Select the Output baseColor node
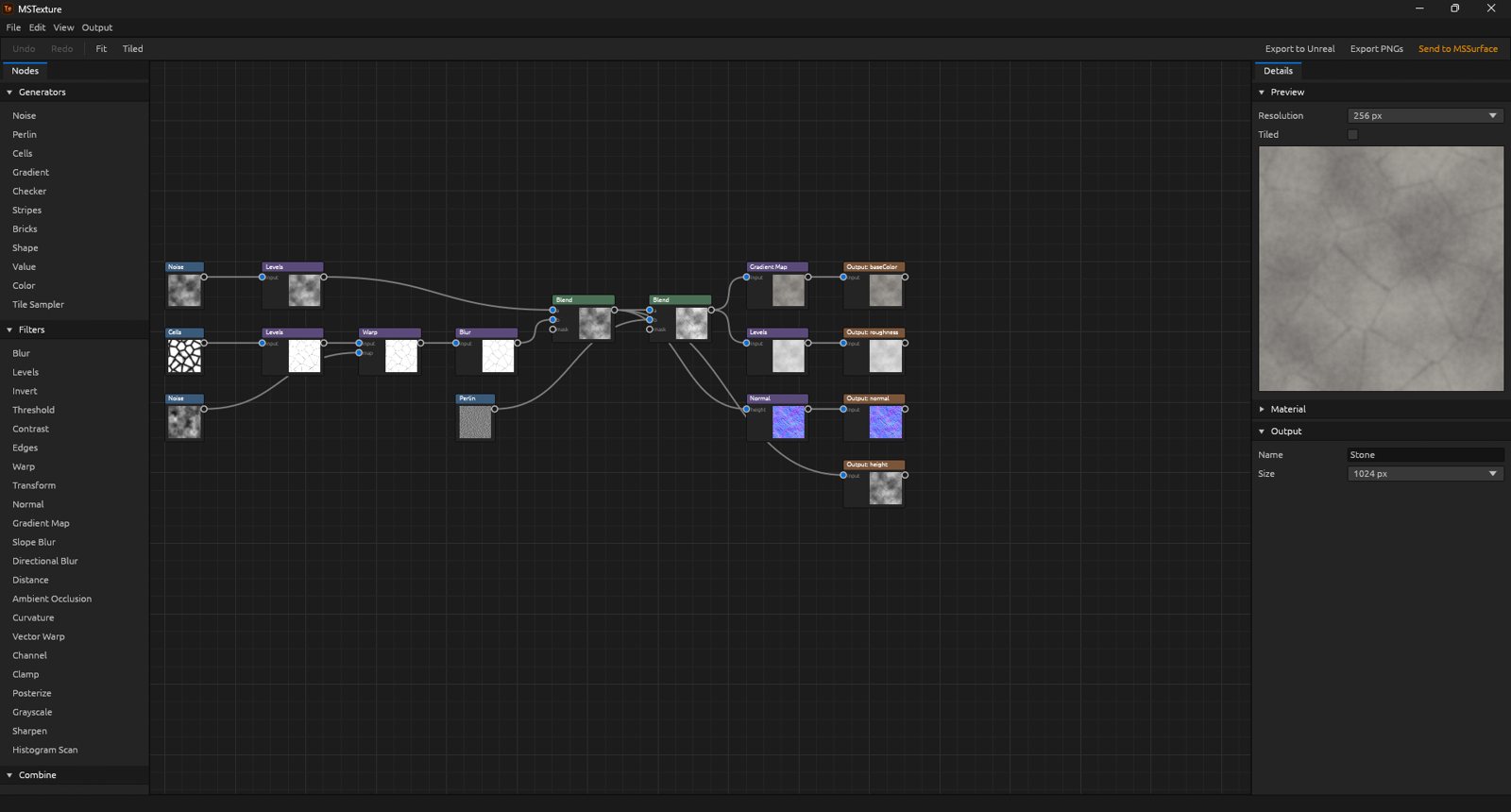 pyautogui.click(x=874, y=285)
